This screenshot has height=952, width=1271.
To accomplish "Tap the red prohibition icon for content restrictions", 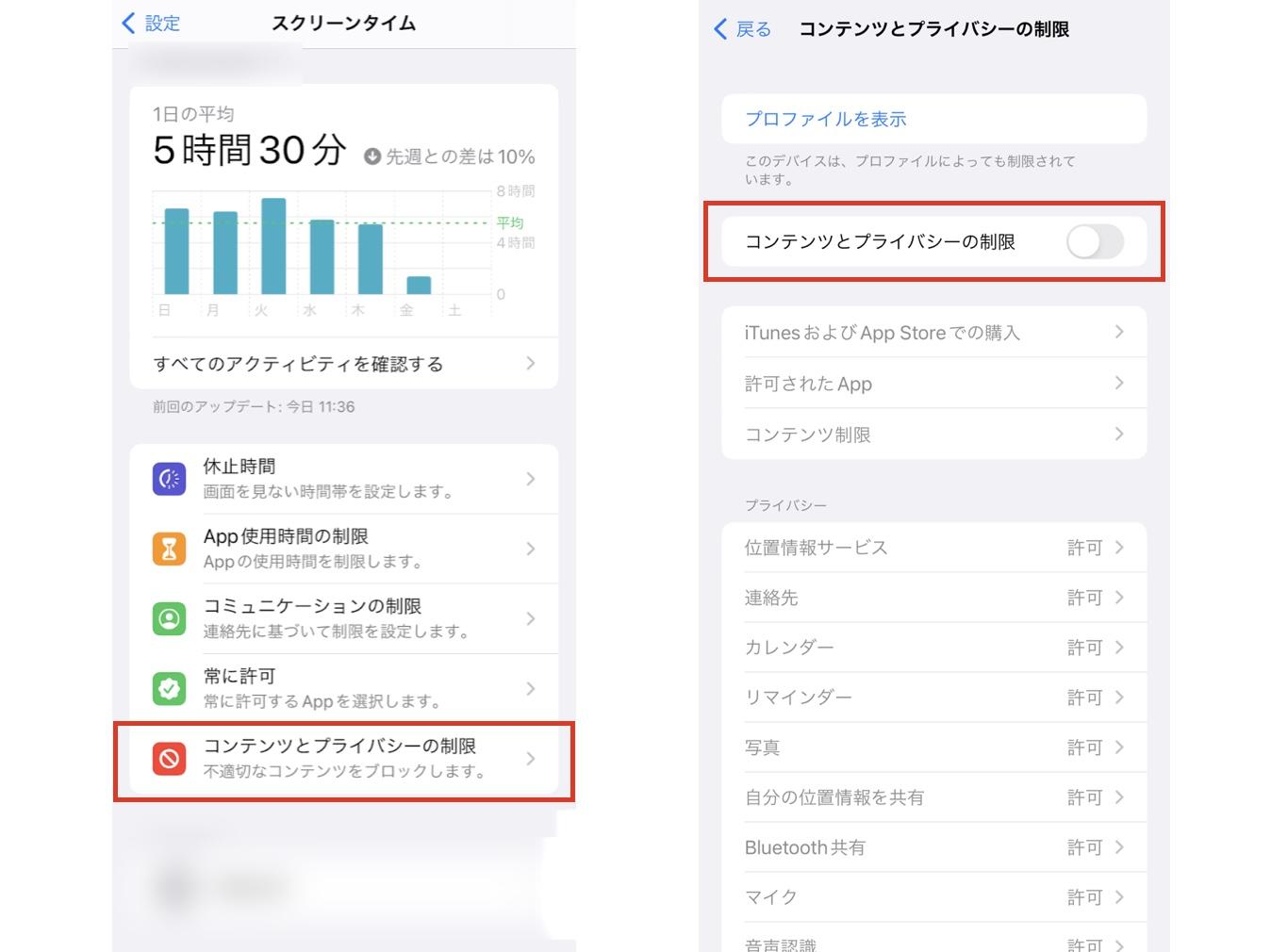I will [169, 759].
